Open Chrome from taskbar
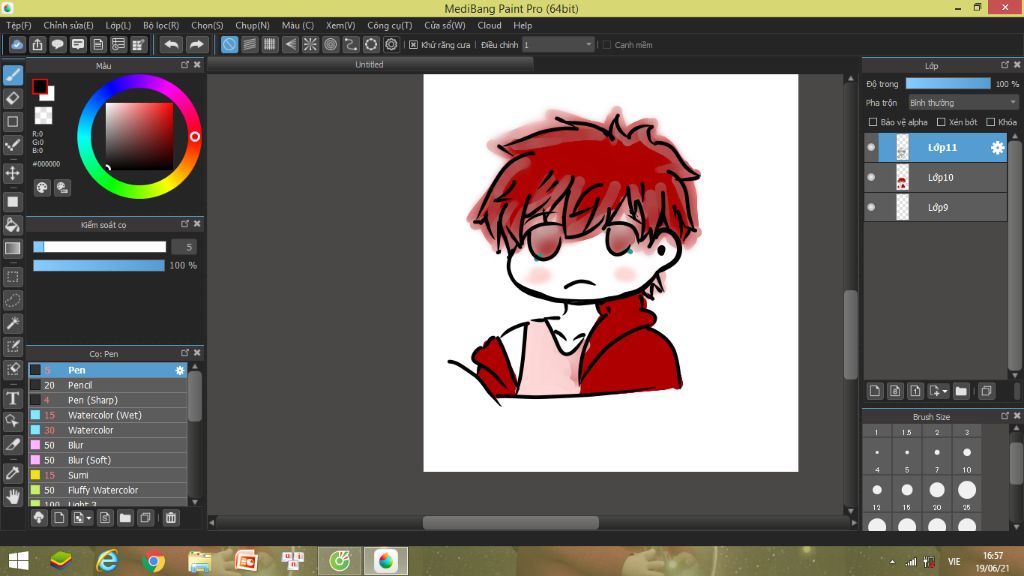The width and height of the screenshot is (1024, 576). pyautogui.click(x=153, y=562)
